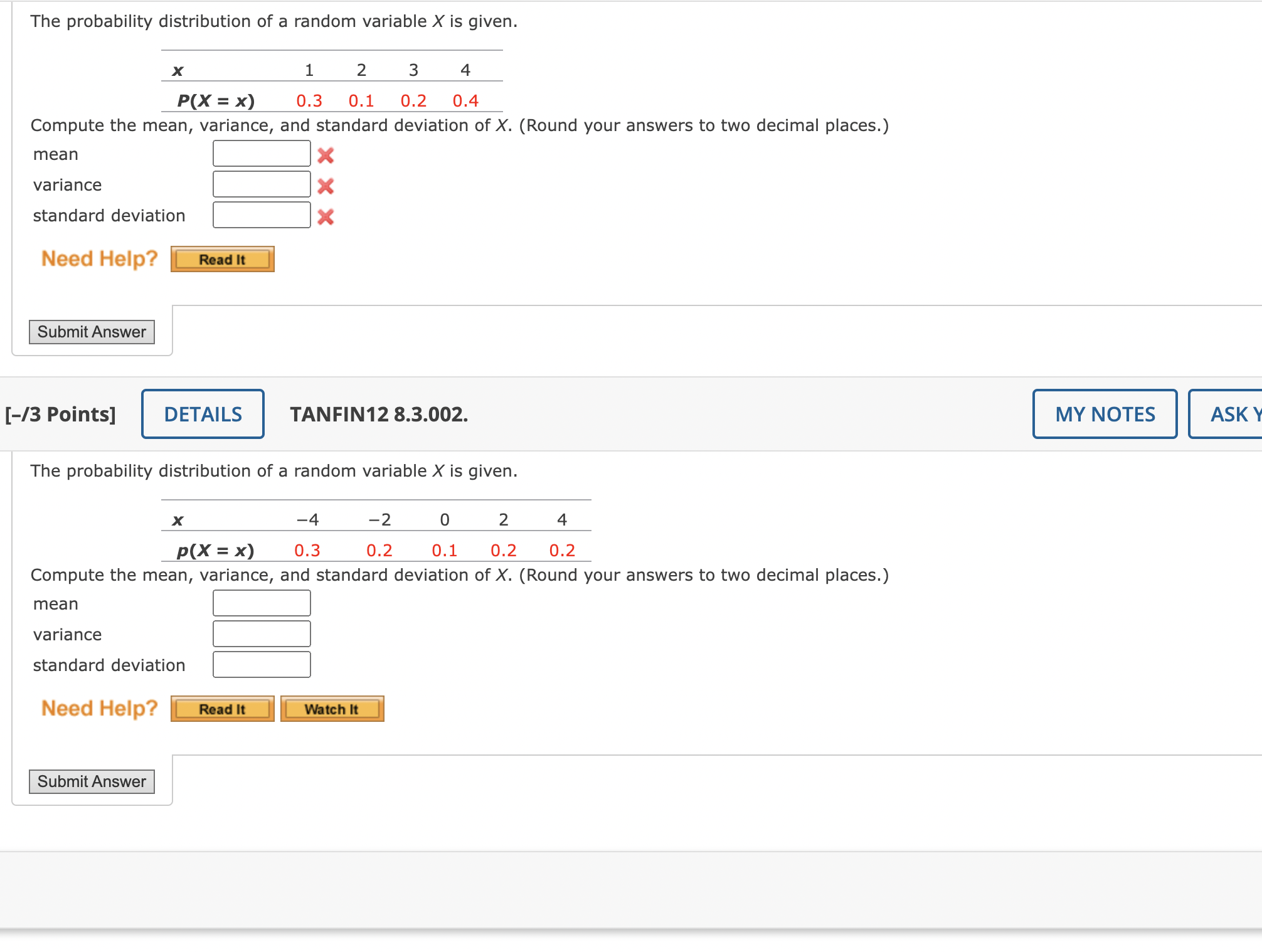Viewport: 1262px width, 952px height.
Task: Submit Answer for the first problem
Action: pos(92,332)
